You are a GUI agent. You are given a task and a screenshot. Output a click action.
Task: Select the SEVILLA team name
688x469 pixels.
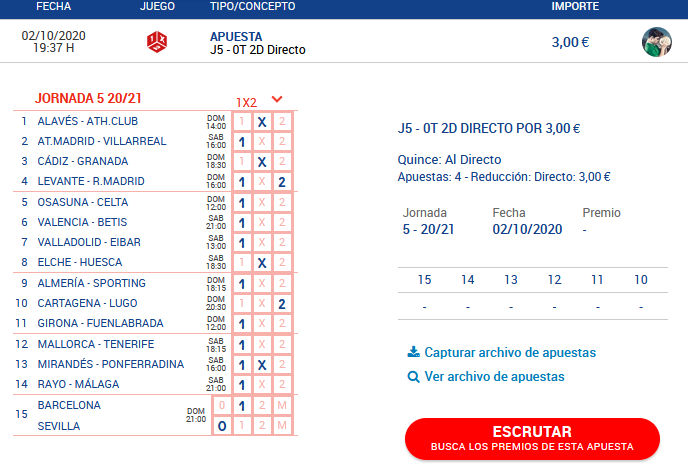[x=59, y=426]
